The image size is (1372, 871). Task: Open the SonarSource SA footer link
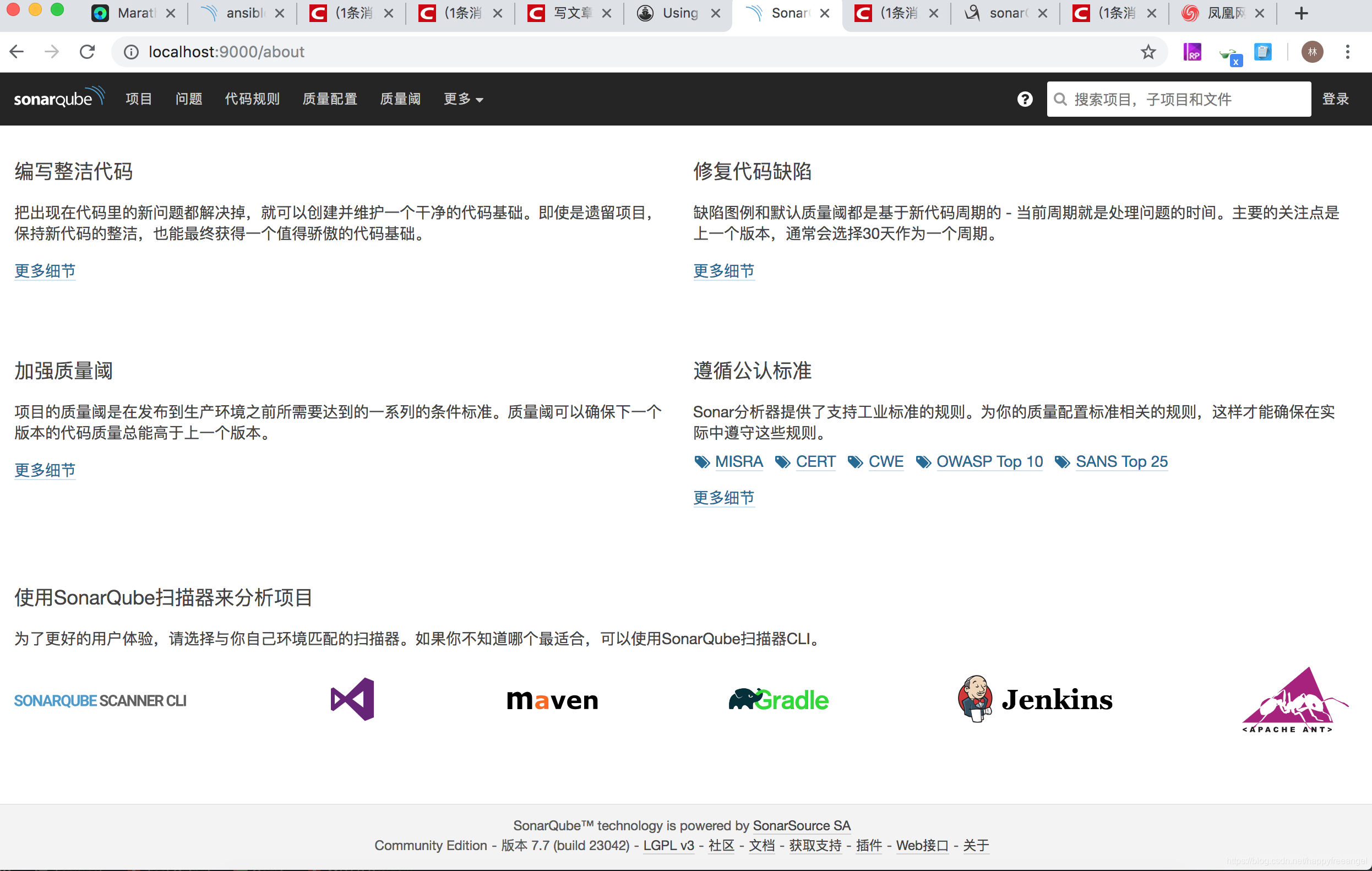(801, 825)
